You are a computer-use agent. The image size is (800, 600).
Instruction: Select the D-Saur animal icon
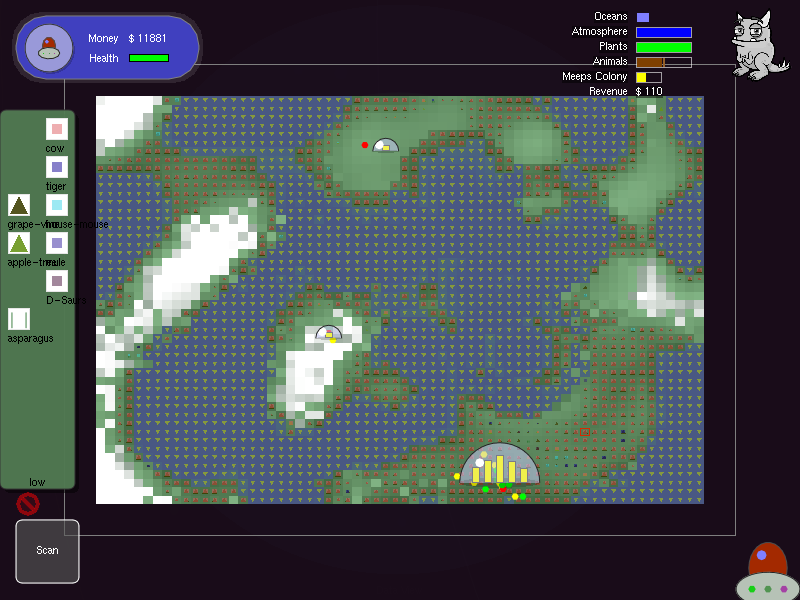click(57, 281)
